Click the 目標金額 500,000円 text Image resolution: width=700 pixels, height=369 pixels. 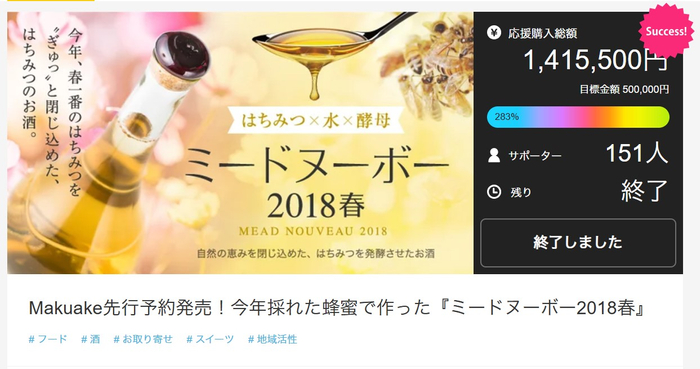click(624, 90)
